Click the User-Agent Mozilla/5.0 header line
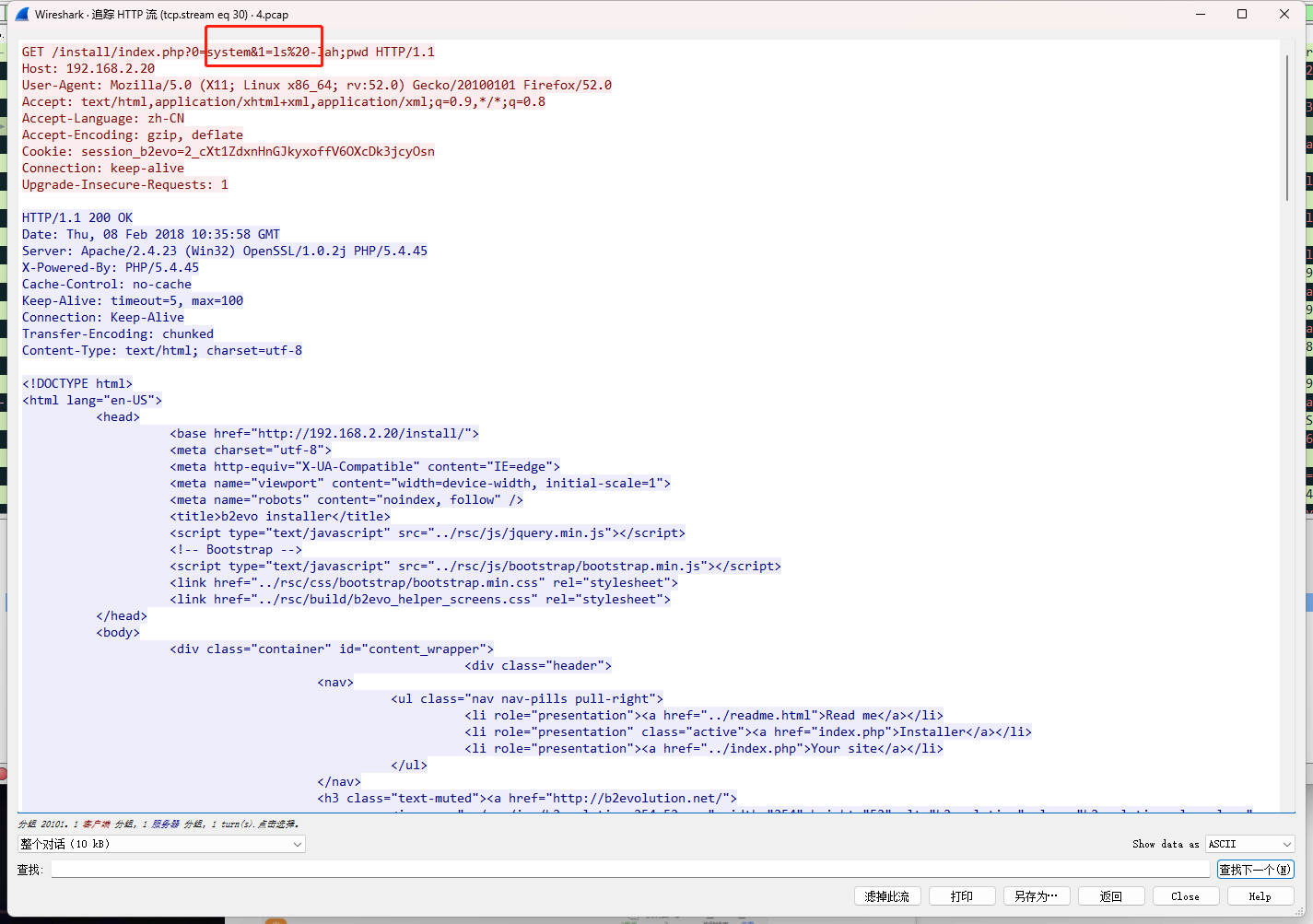This screenshot has height=924, width=1313. [317, 85]
